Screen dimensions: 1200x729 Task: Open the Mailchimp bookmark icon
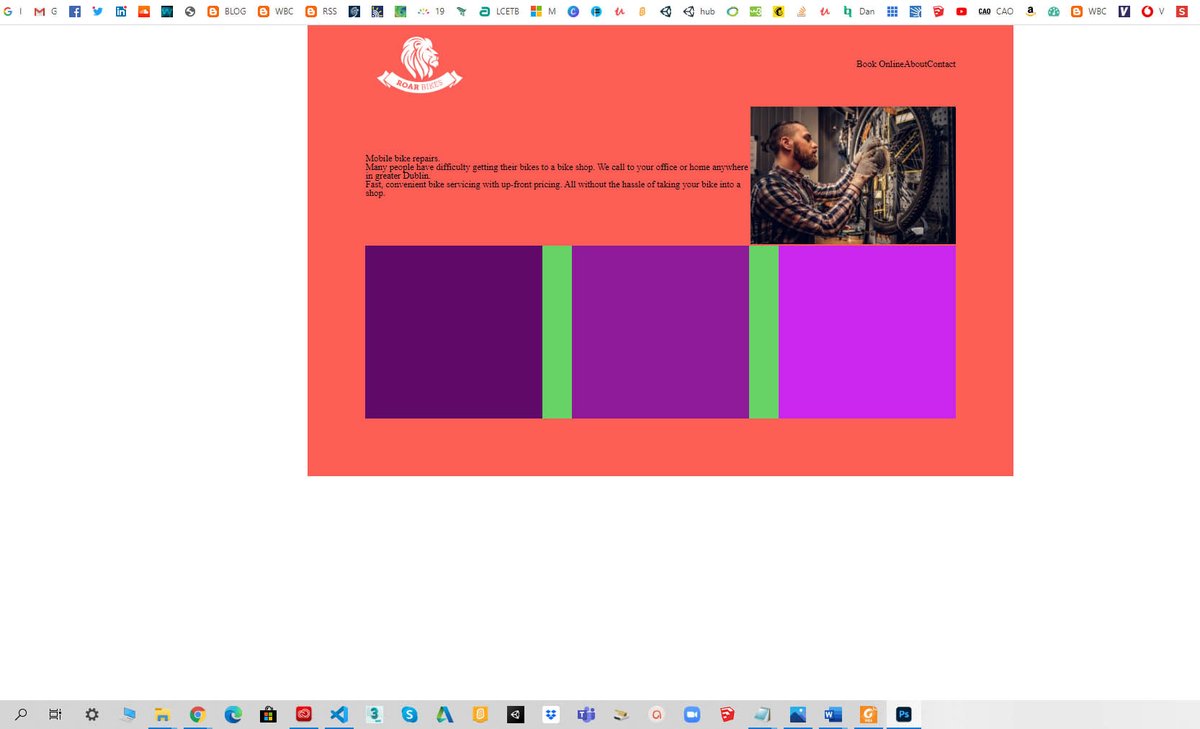[779, 11]
